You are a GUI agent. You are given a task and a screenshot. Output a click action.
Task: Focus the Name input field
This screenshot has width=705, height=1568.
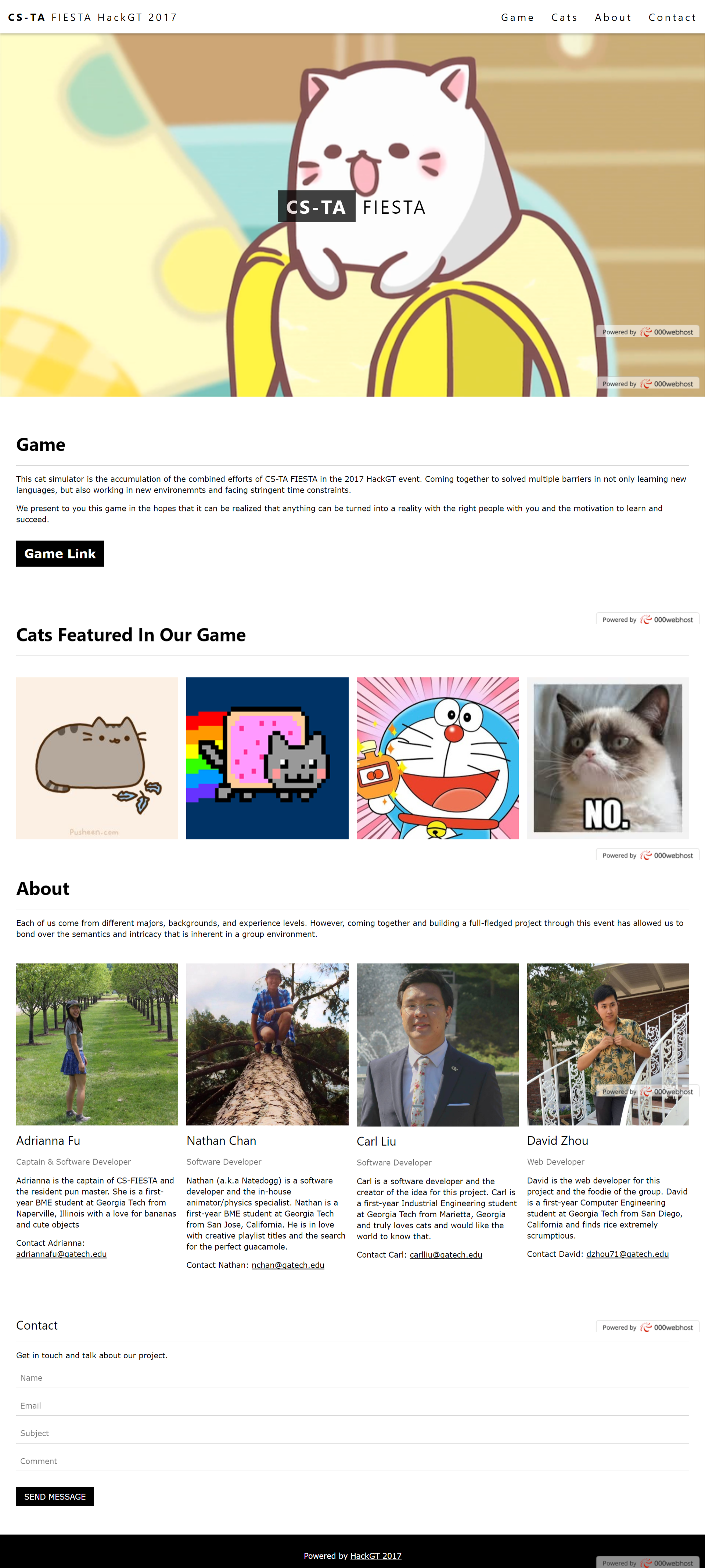coord(353,1377)
